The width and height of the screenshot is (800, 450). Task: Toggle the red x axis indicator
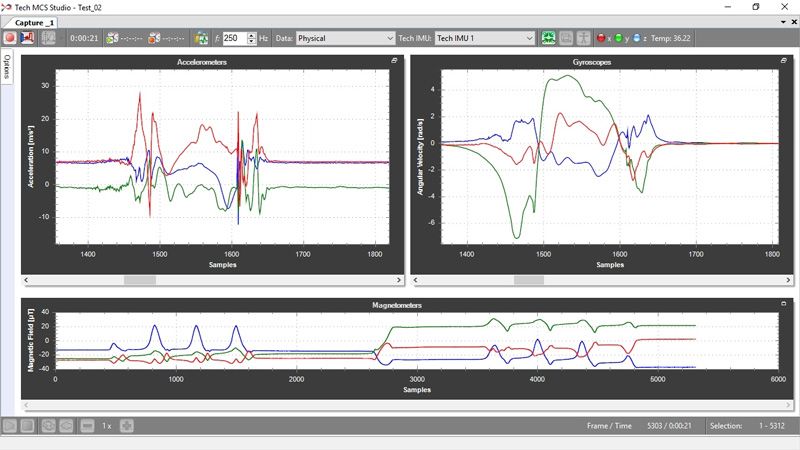coord(603,38)
